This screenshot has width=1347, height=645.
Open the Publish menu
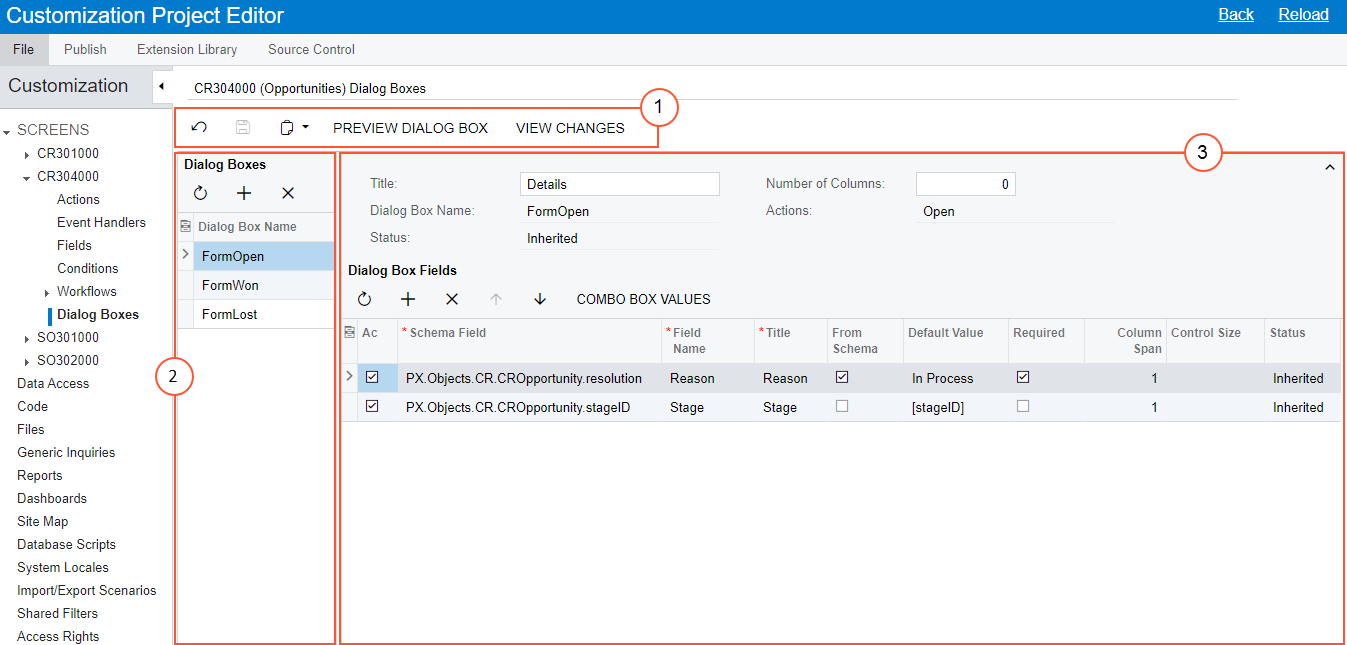click(x=85, y=49)
